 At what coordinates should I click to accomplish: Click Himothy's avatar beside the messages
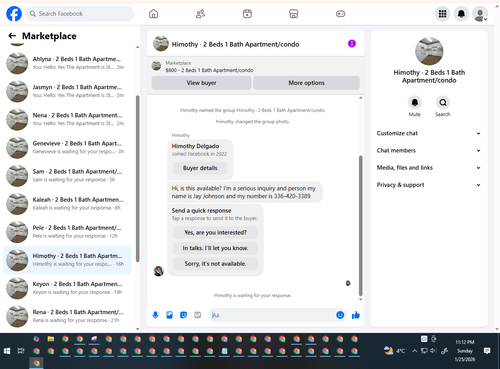pyautogui.click(x=159, y=271)
